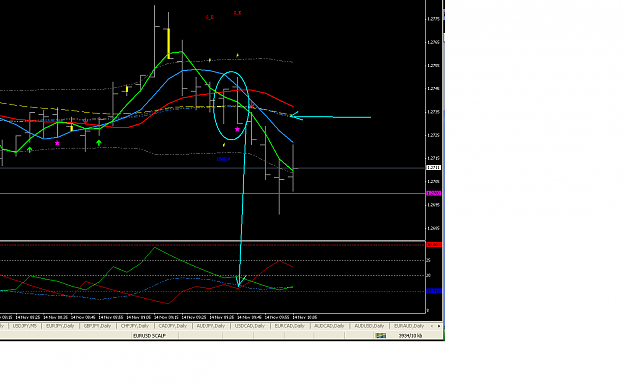Open the EURJPY,Daily chart tab

[x=60, y=326]
